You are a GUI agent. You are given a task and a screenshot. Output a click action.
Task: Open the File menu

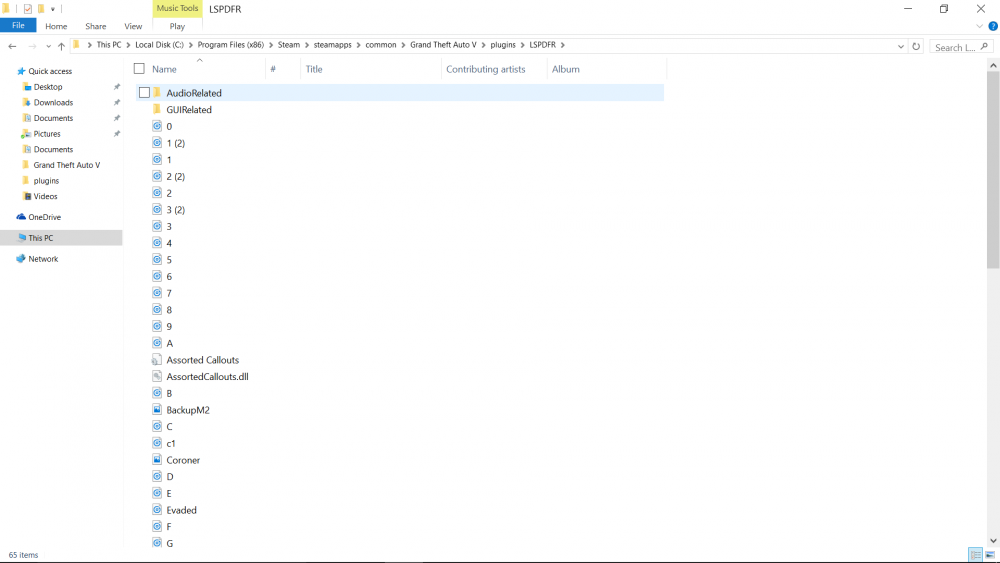click(x=18, y=26)
